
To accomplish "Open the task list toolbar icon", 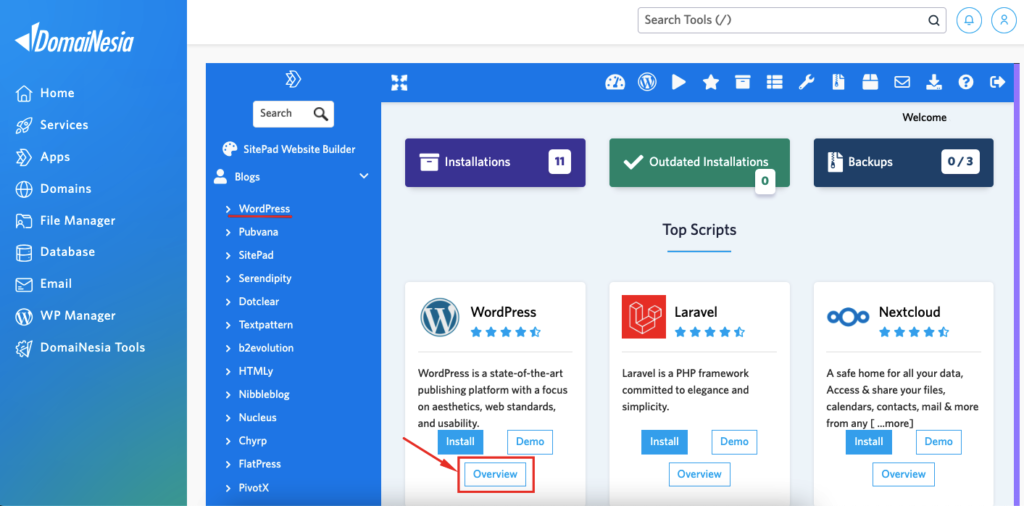I will tap(775, 82).
